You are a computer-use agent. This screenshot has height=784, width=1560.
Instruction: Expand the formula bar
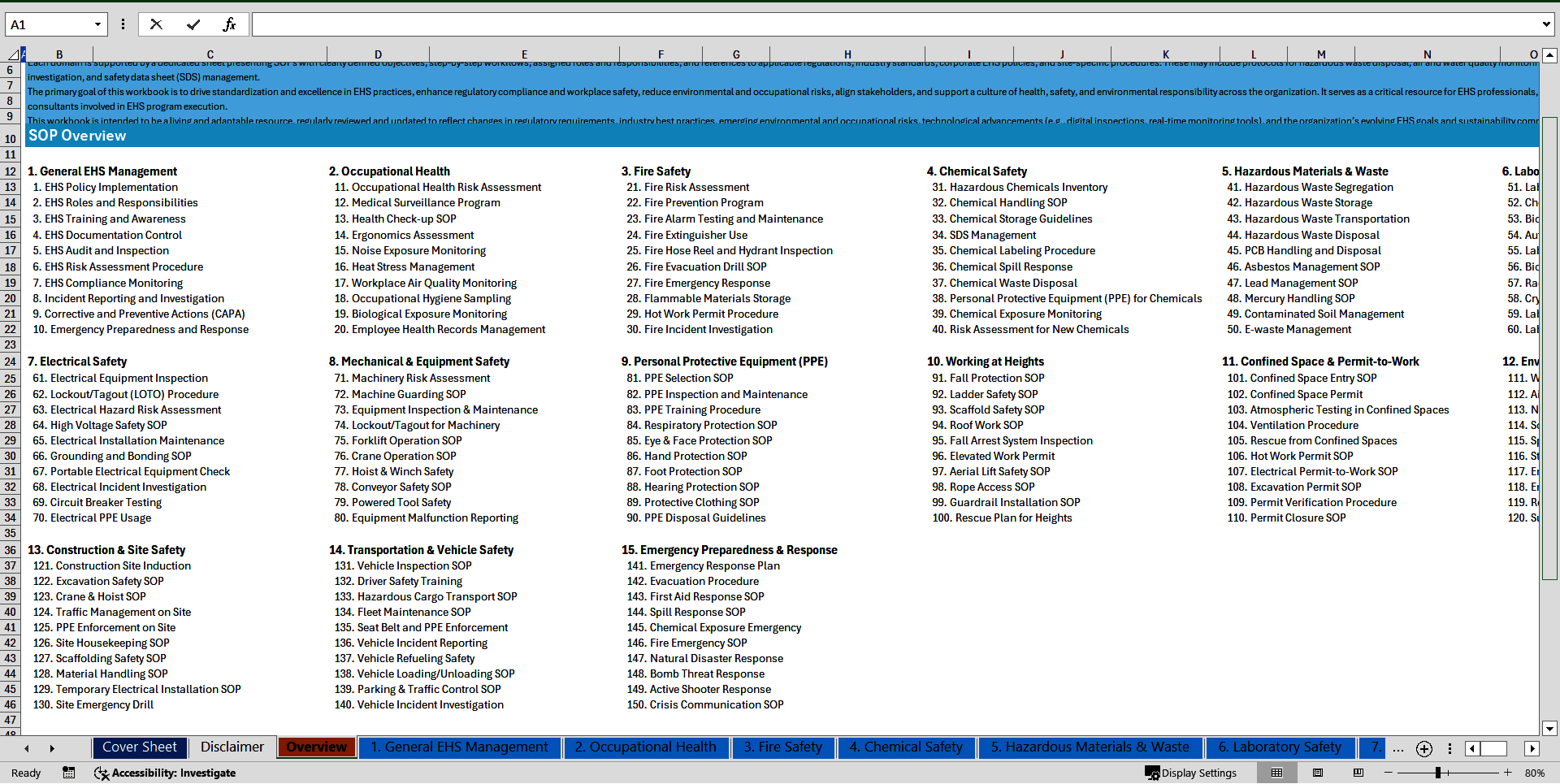coord(1545,24)
